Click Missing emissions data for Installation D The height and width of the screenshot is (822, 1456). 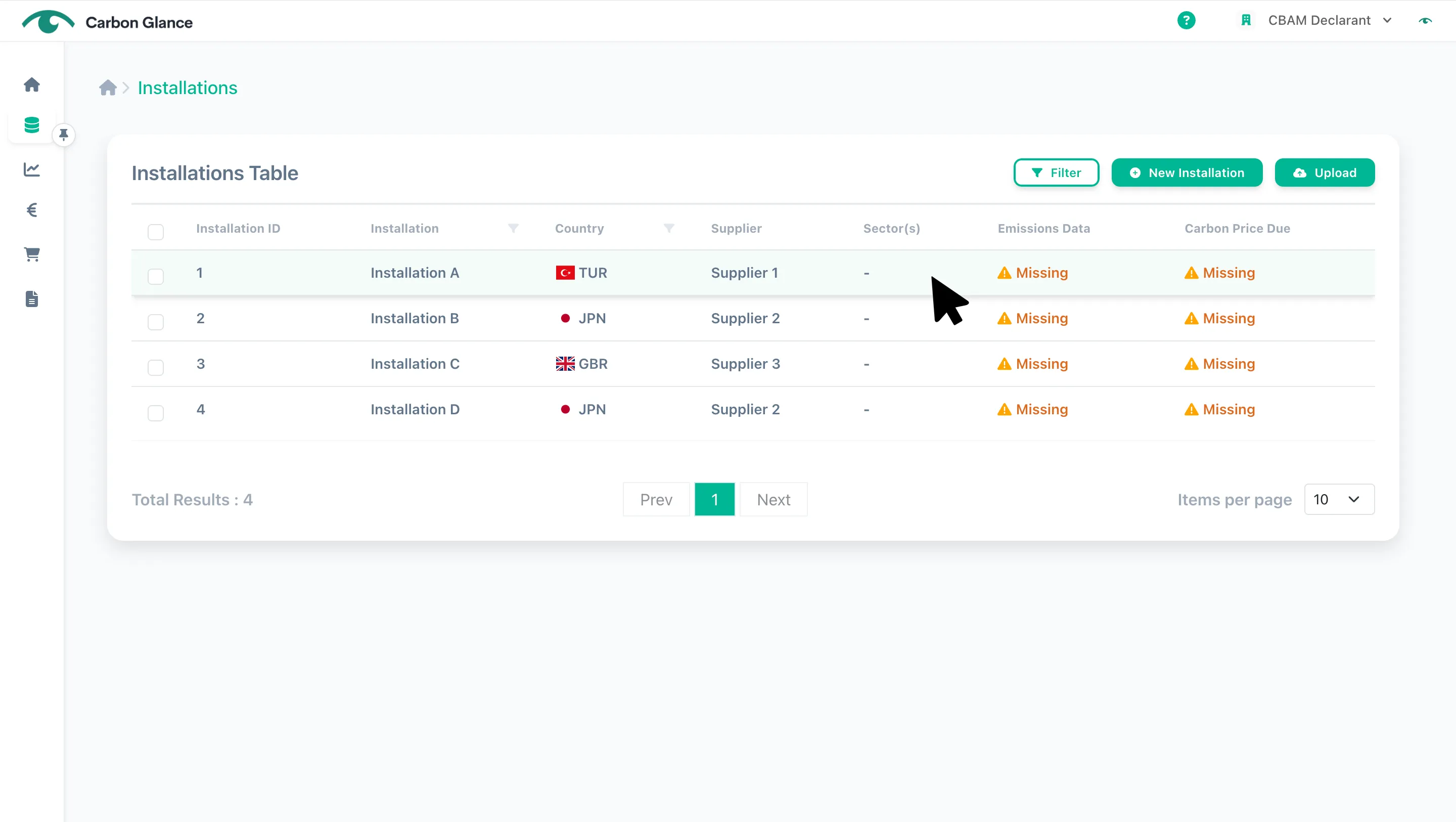click(1033, 410)
